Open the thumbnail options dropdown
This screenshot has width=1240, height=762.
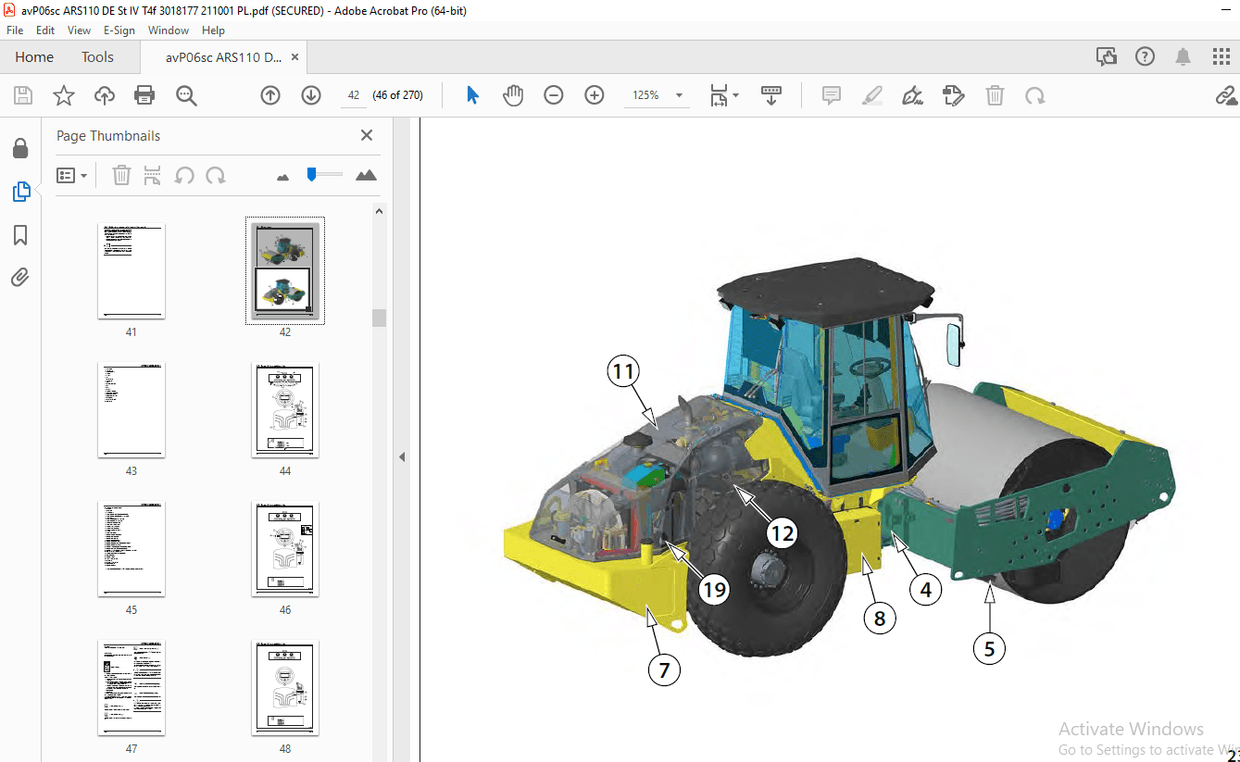tap(71, 175)
